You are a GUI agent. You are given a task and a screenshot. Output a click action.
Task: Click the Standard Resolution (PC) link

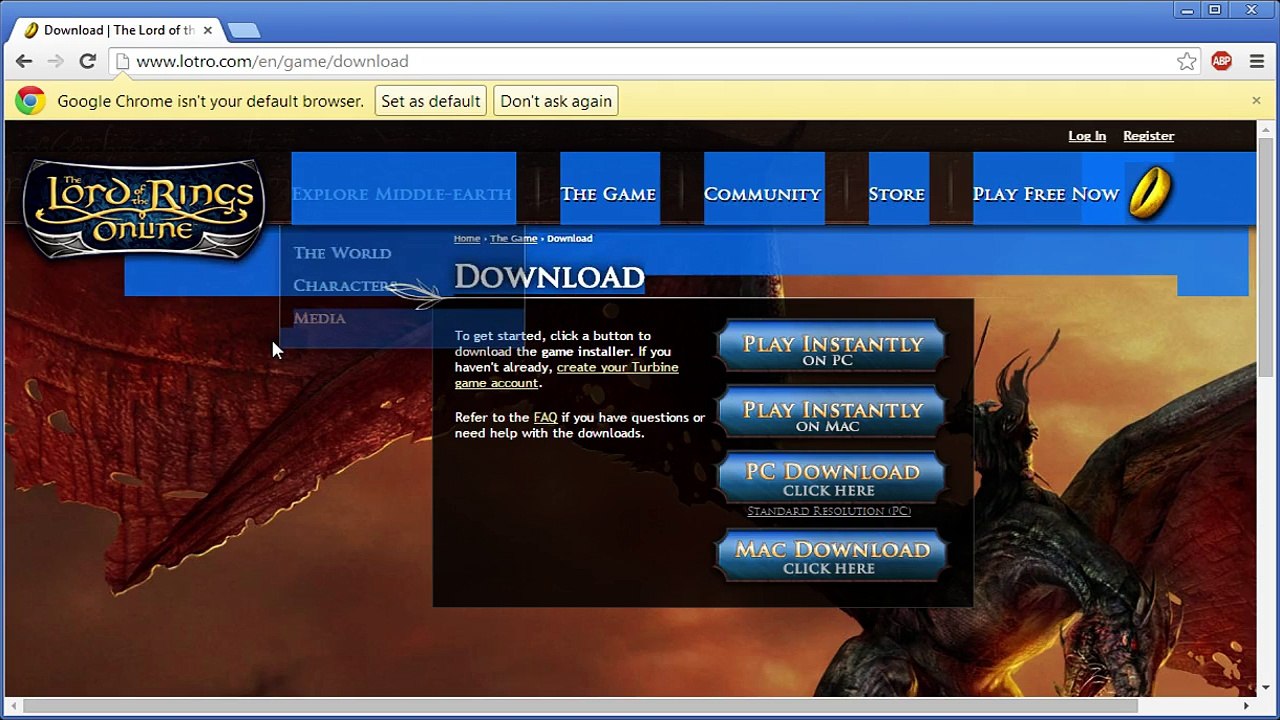tap(829, 511)
